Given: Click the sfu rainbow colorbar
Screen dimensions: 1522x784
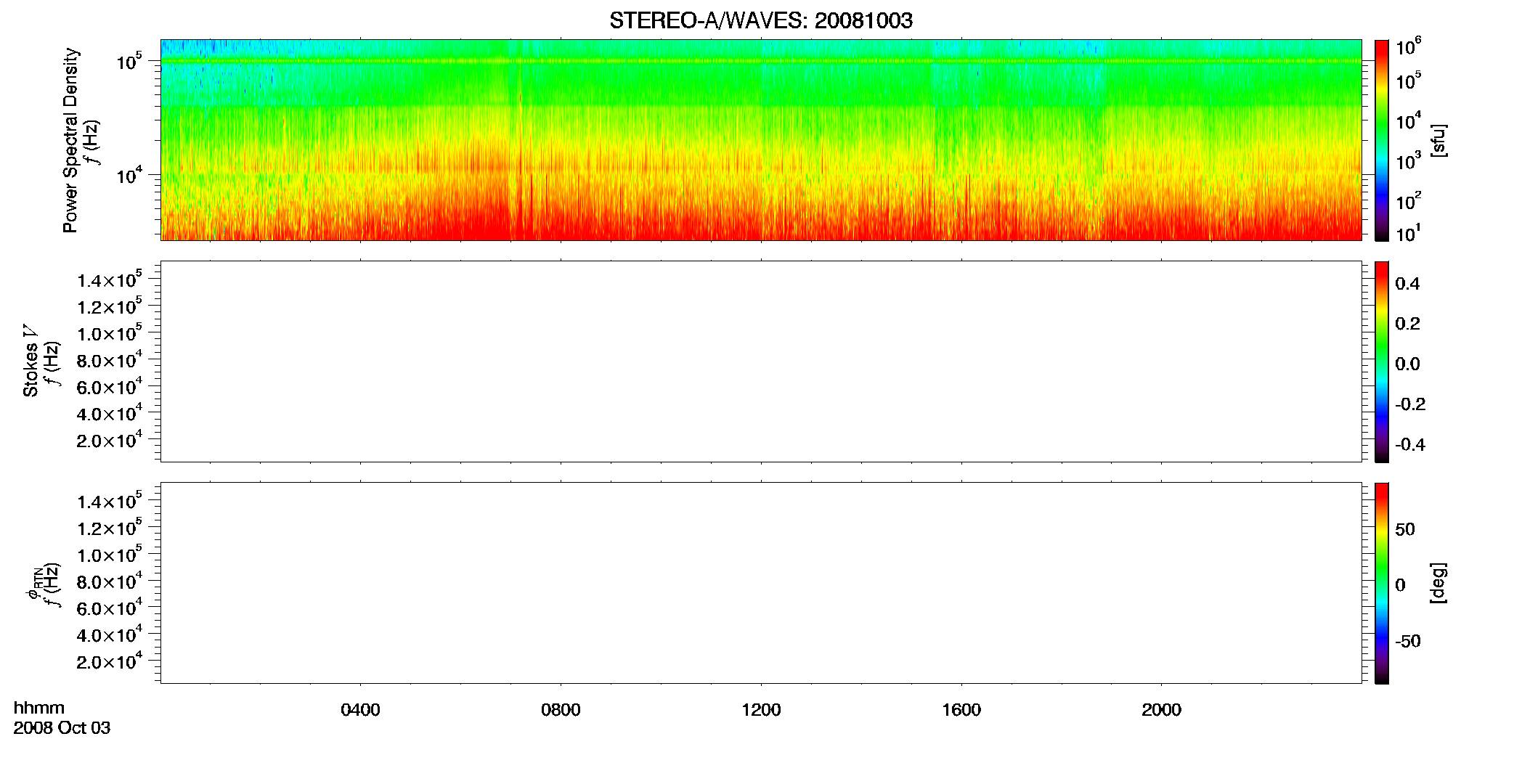Looking at the screenshot, I should tap(1382, 139).
